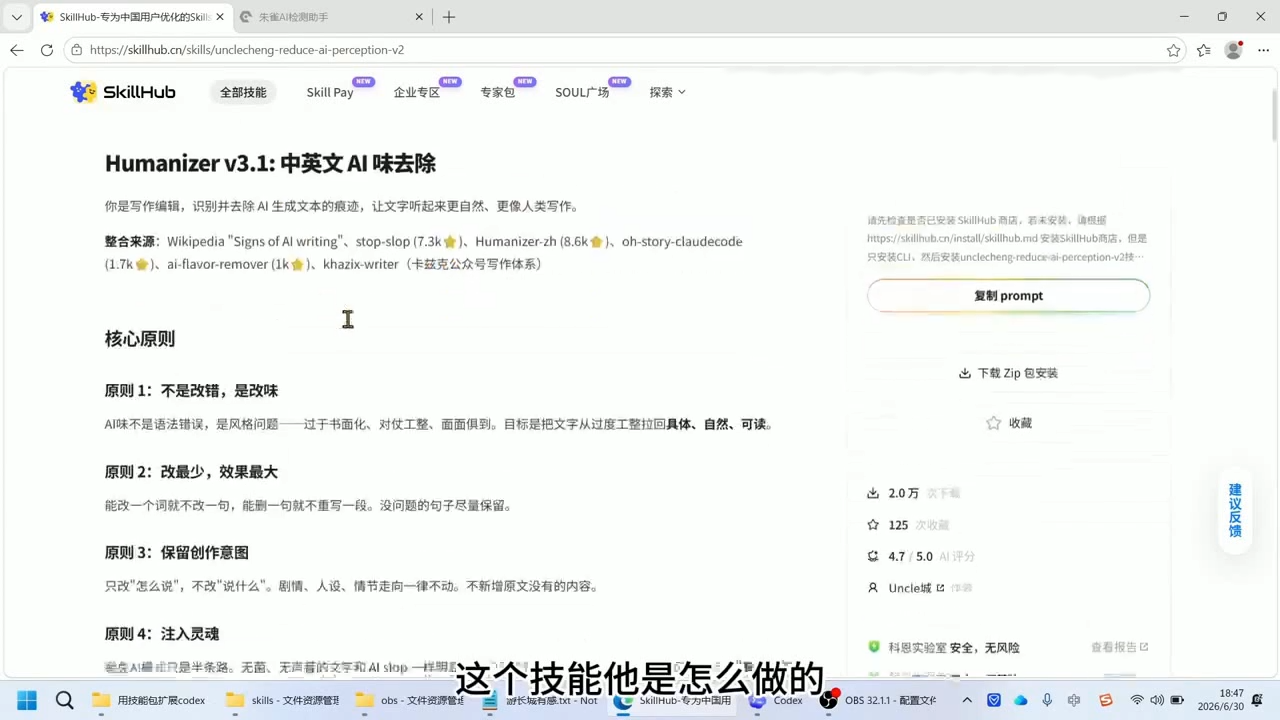Click the 收藏 favorite button
Viewport: 1280px width, 720px height.
1008,423
